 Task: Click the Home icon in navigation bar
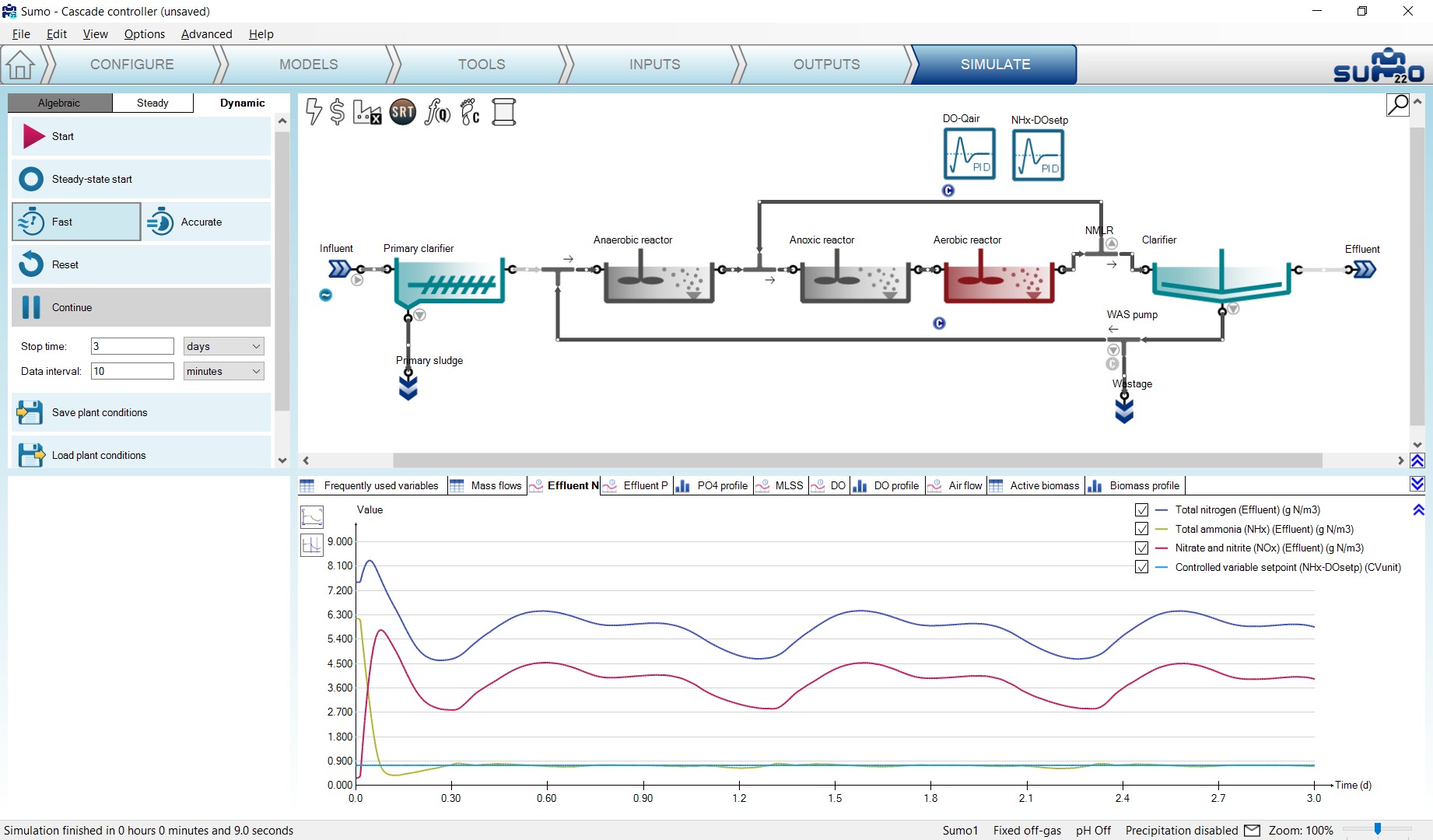click(x=20, y=65)
